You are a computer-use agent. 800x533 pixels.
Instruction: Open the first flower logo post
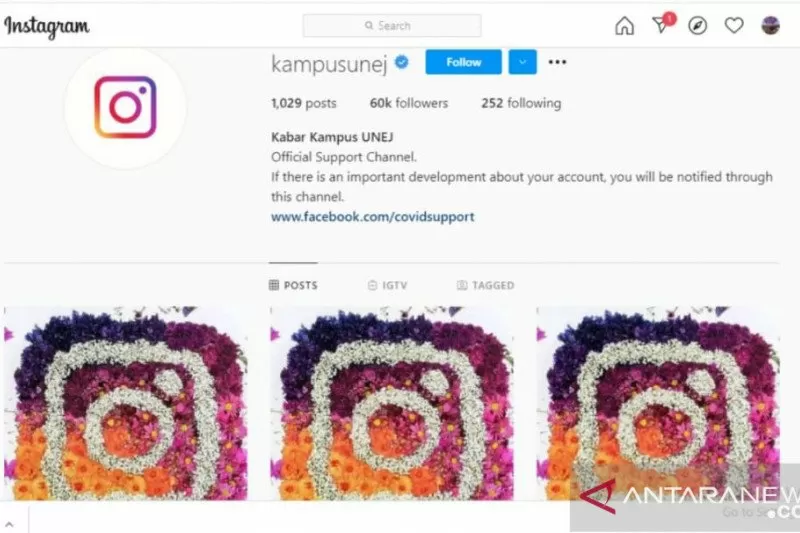click(126, 403)
